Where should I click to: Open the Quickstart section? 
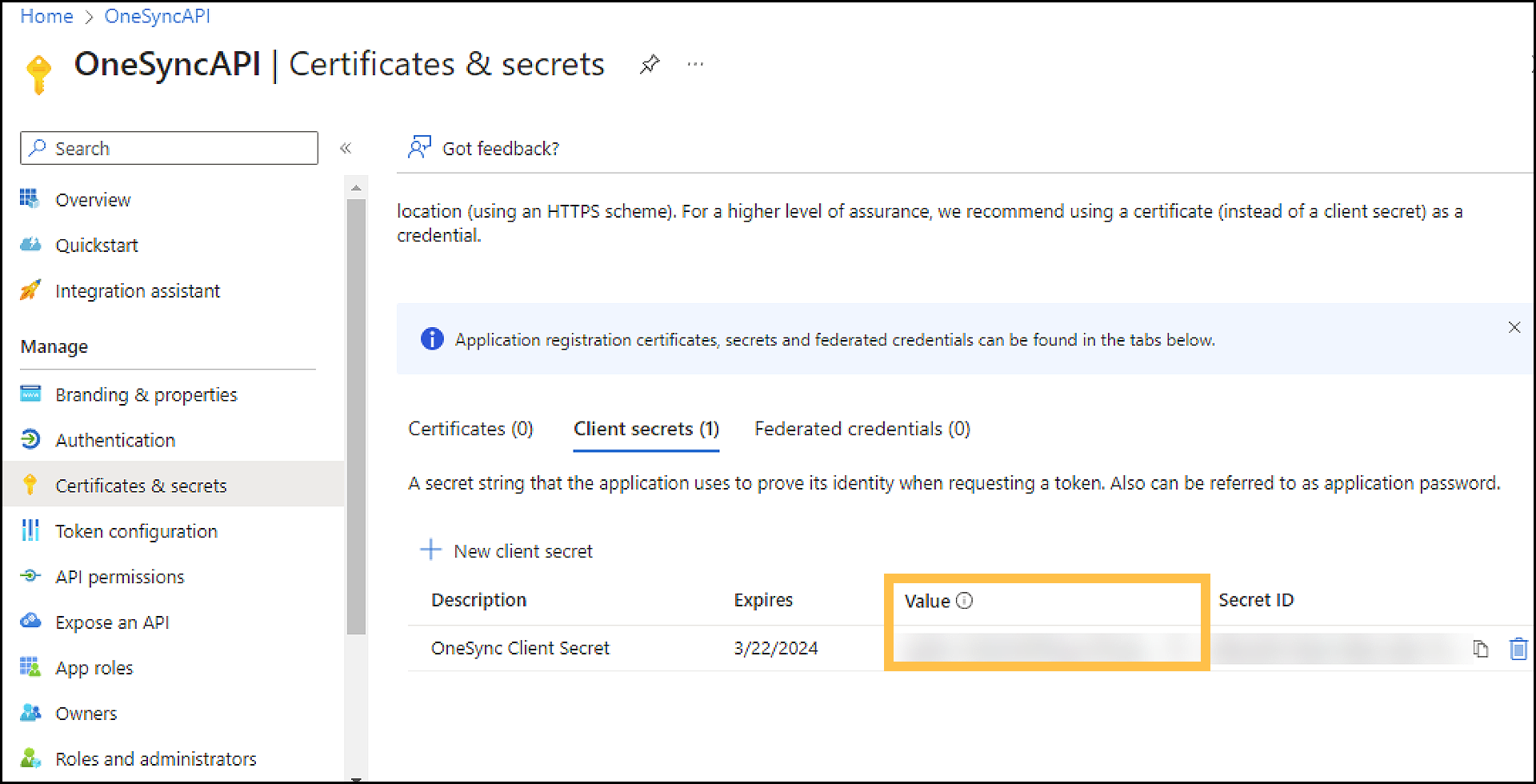click(97, 245)
